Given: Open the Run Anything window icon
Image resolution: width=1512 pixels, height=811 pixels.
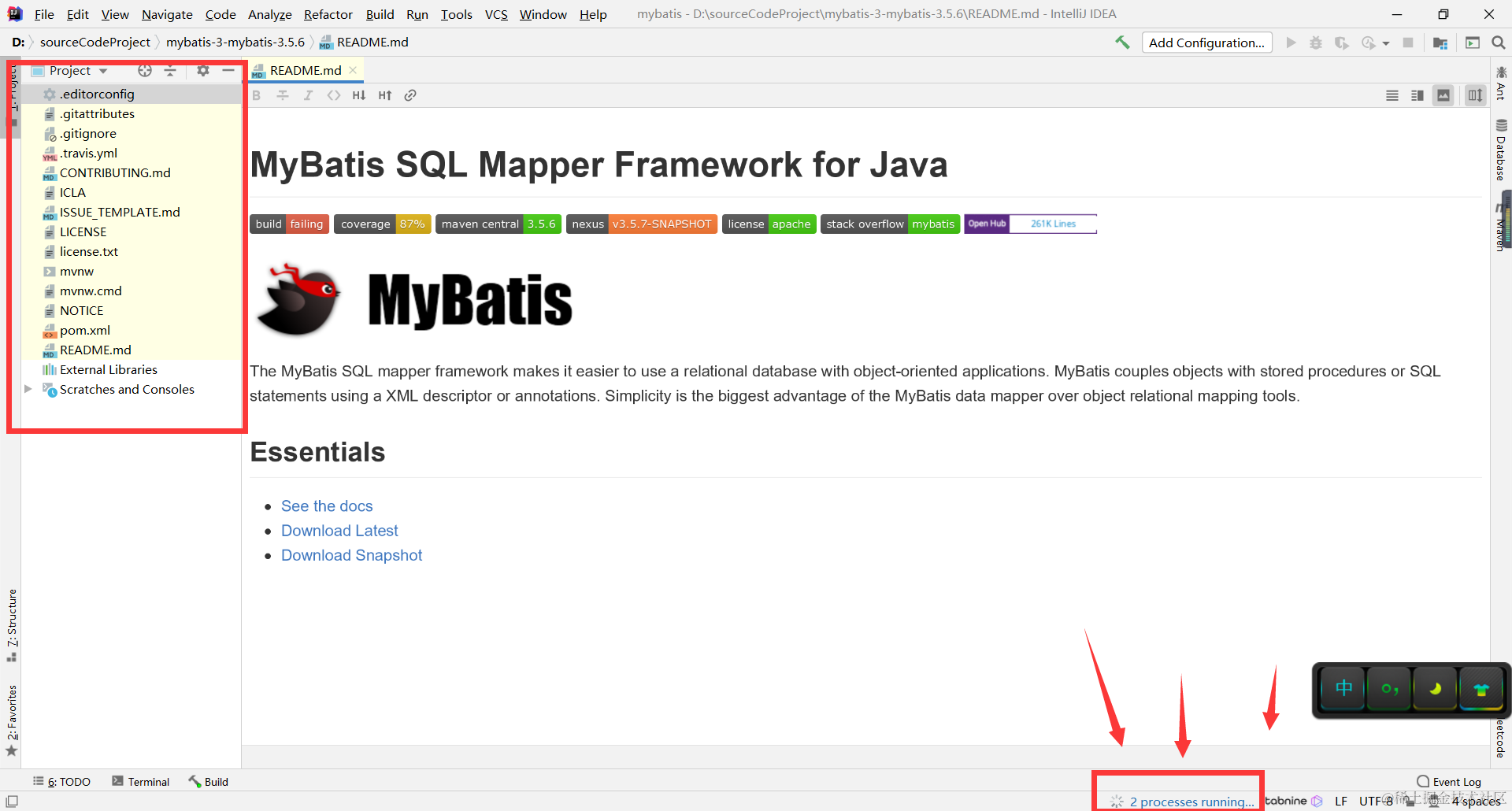Looking at the screenshot, I should pyautogui.click(x=1473, y=43).
